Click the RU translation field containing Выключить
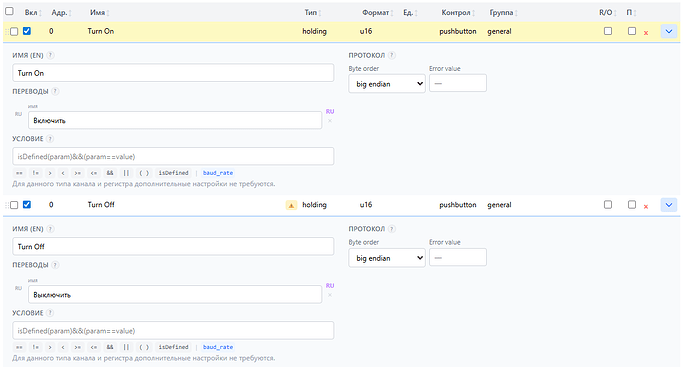 coord(175,294)
